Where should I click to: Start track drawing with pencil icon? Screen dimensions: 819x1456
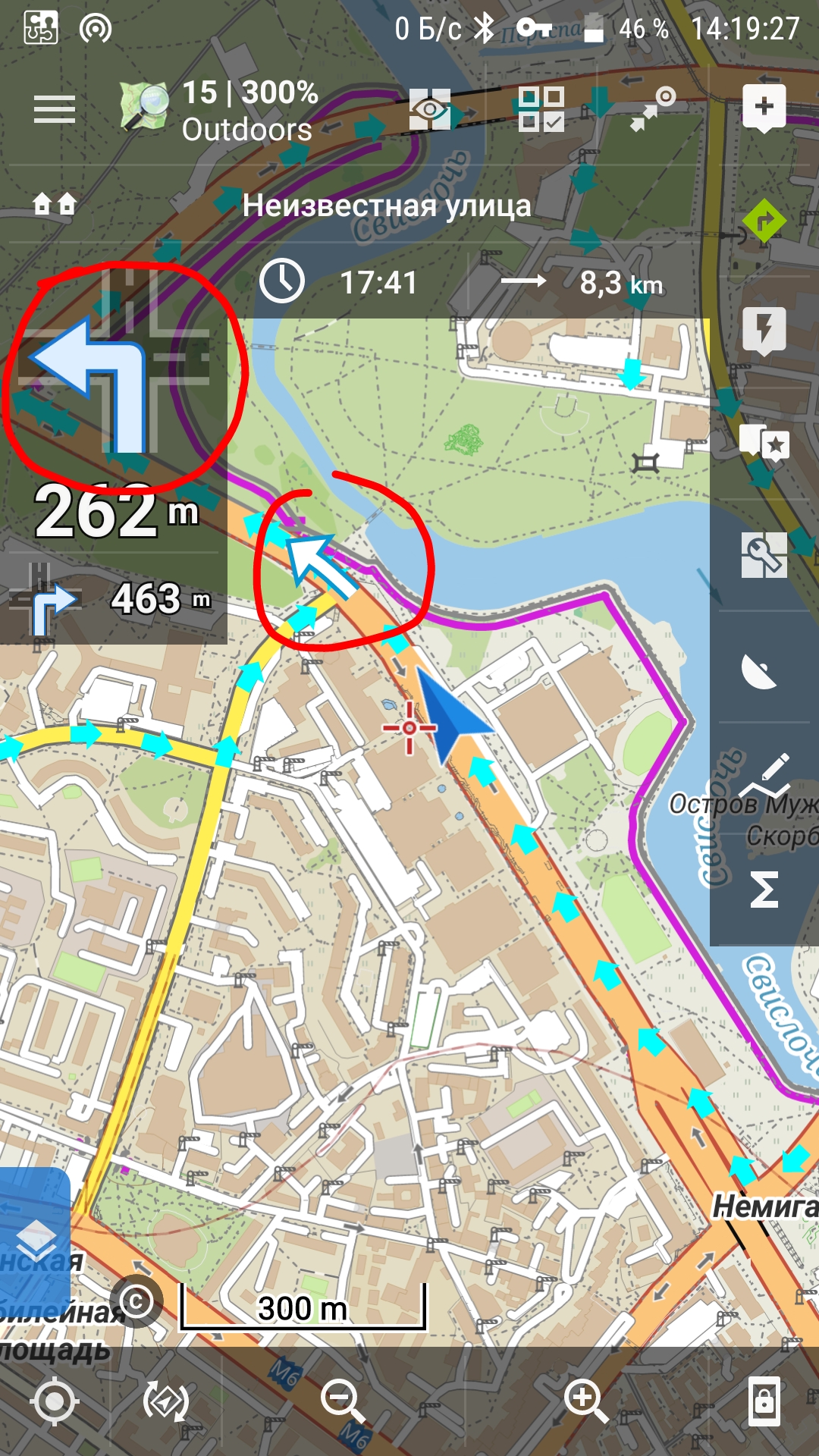[764, 776]
